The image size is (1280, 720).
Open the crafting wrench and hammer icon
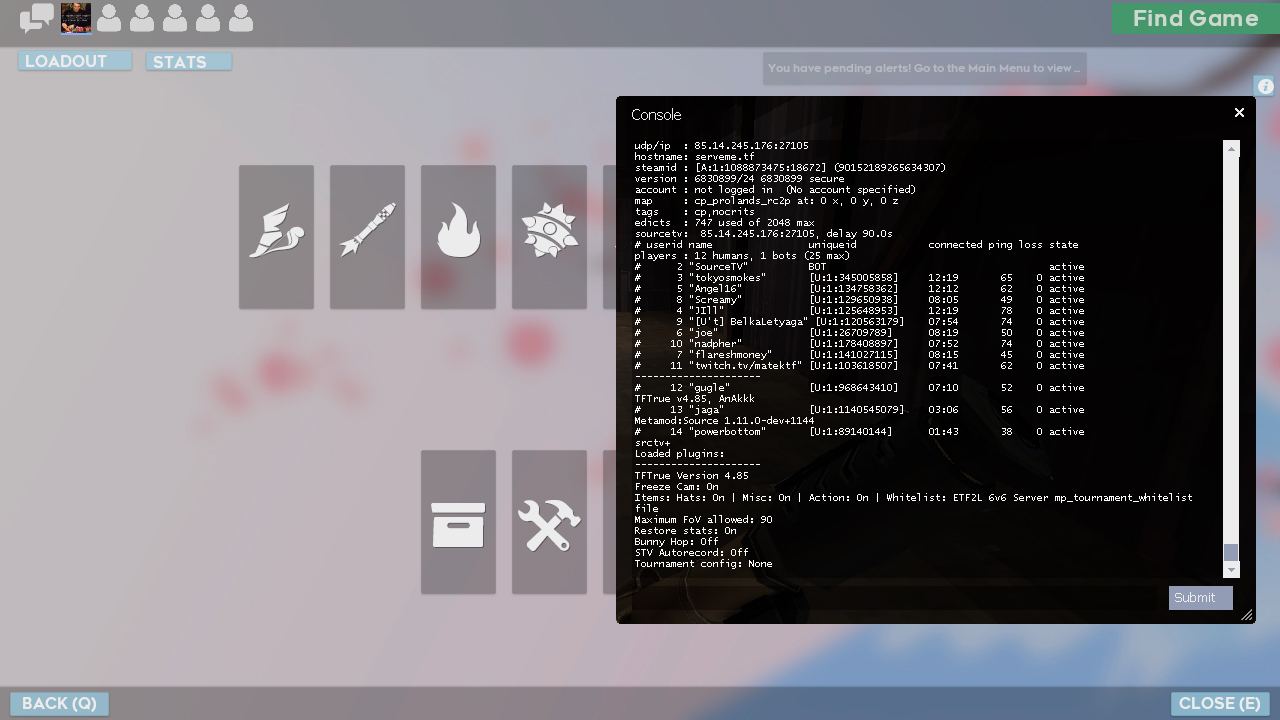pyautogui.click(x=549, y=522)
